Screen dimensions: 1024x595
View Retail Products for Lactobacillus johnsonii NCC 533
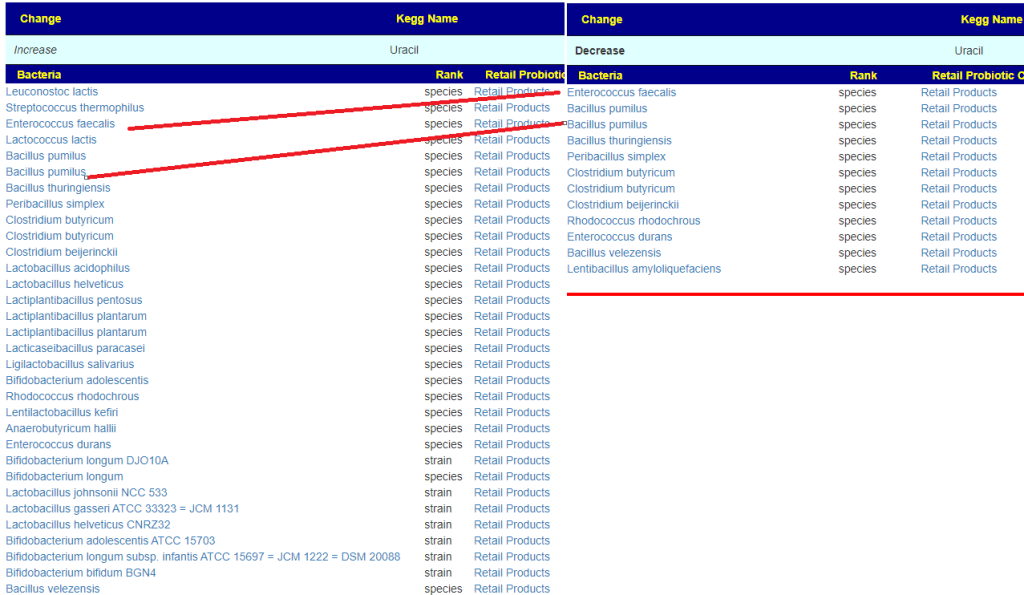512,492
